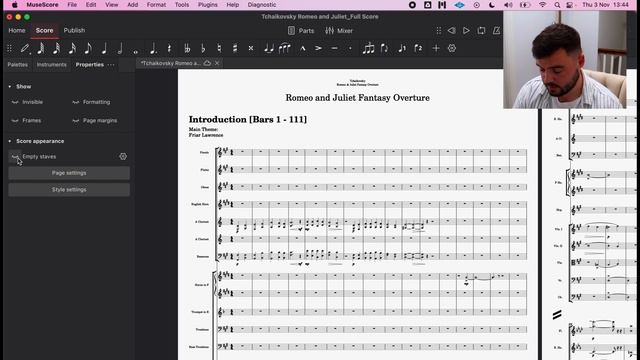
Task: Switch to Properties panel tab
Action: 89,64
